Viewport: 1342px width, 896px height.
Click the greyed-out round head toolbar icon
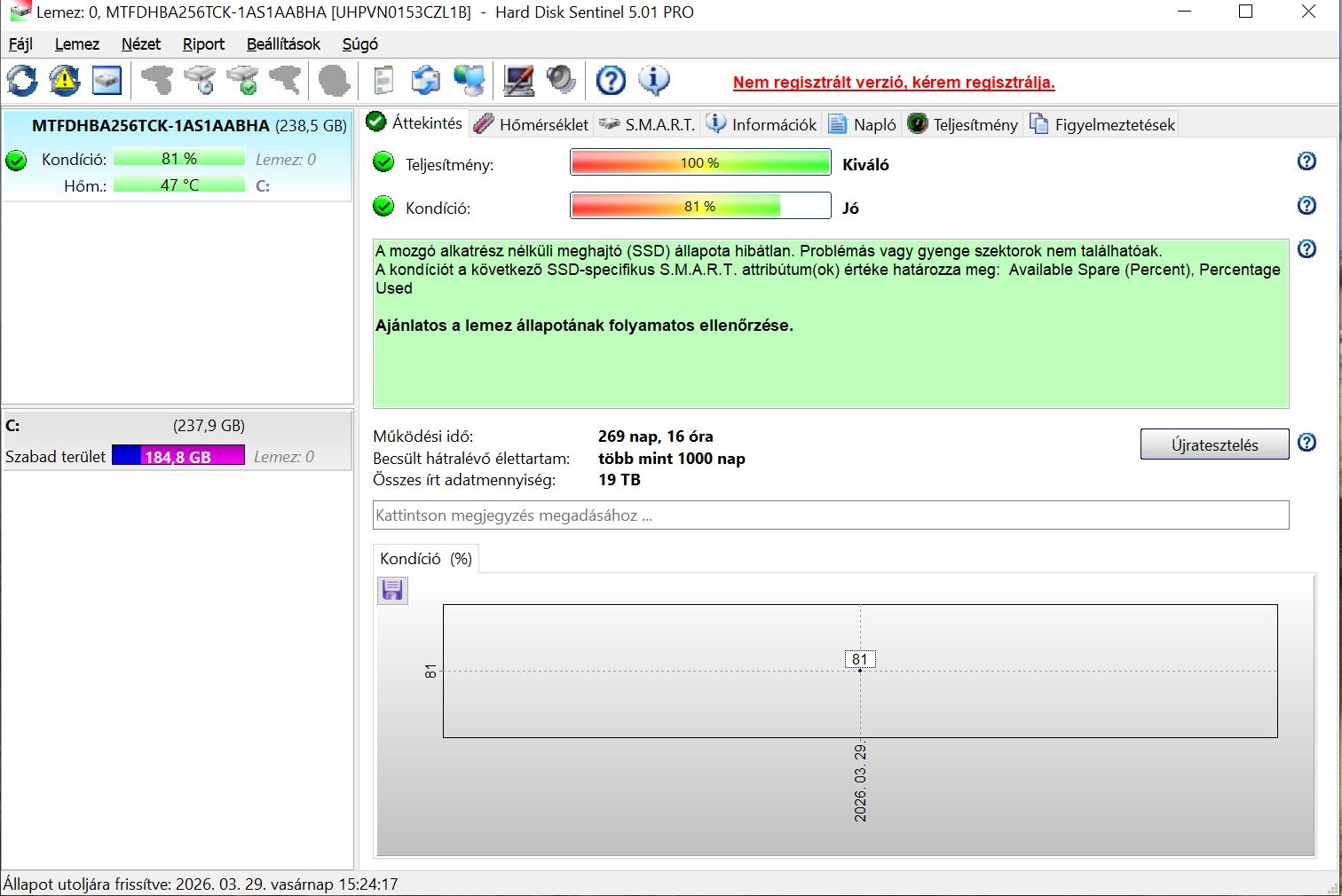pos(334,81)
